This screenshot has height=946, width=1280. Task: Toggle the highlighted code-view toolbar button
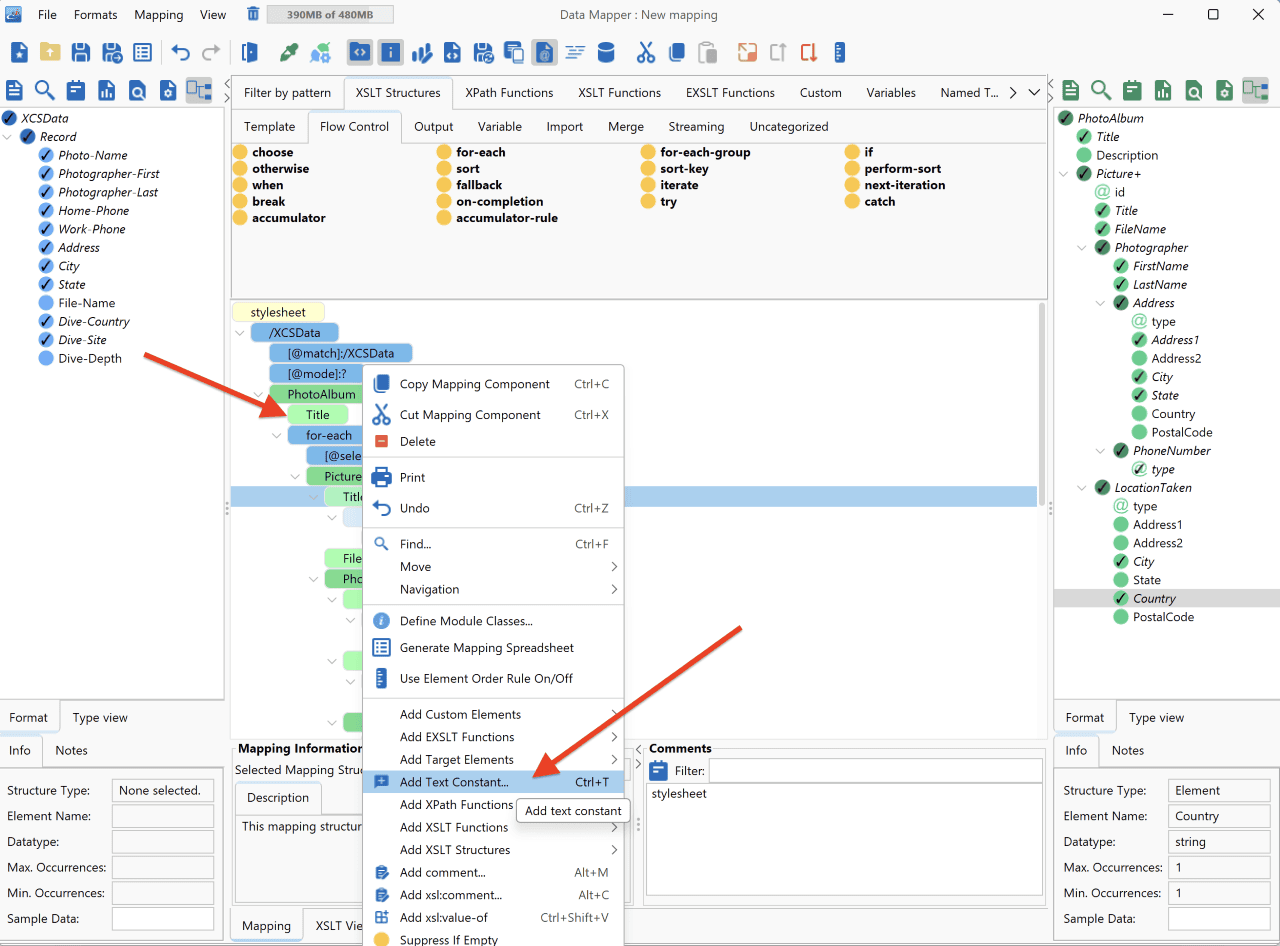(x=360, y=53)
